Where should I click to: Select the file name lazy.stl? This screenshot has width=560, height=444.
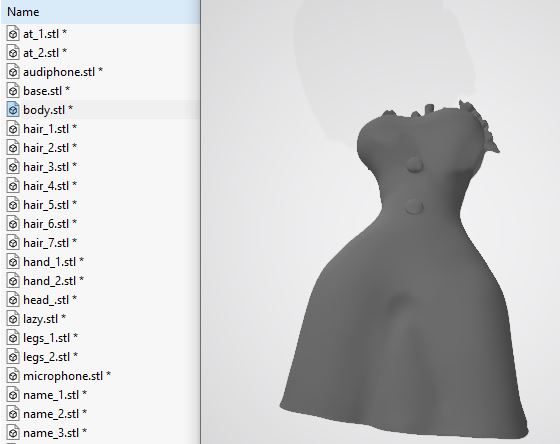point(45,319)
